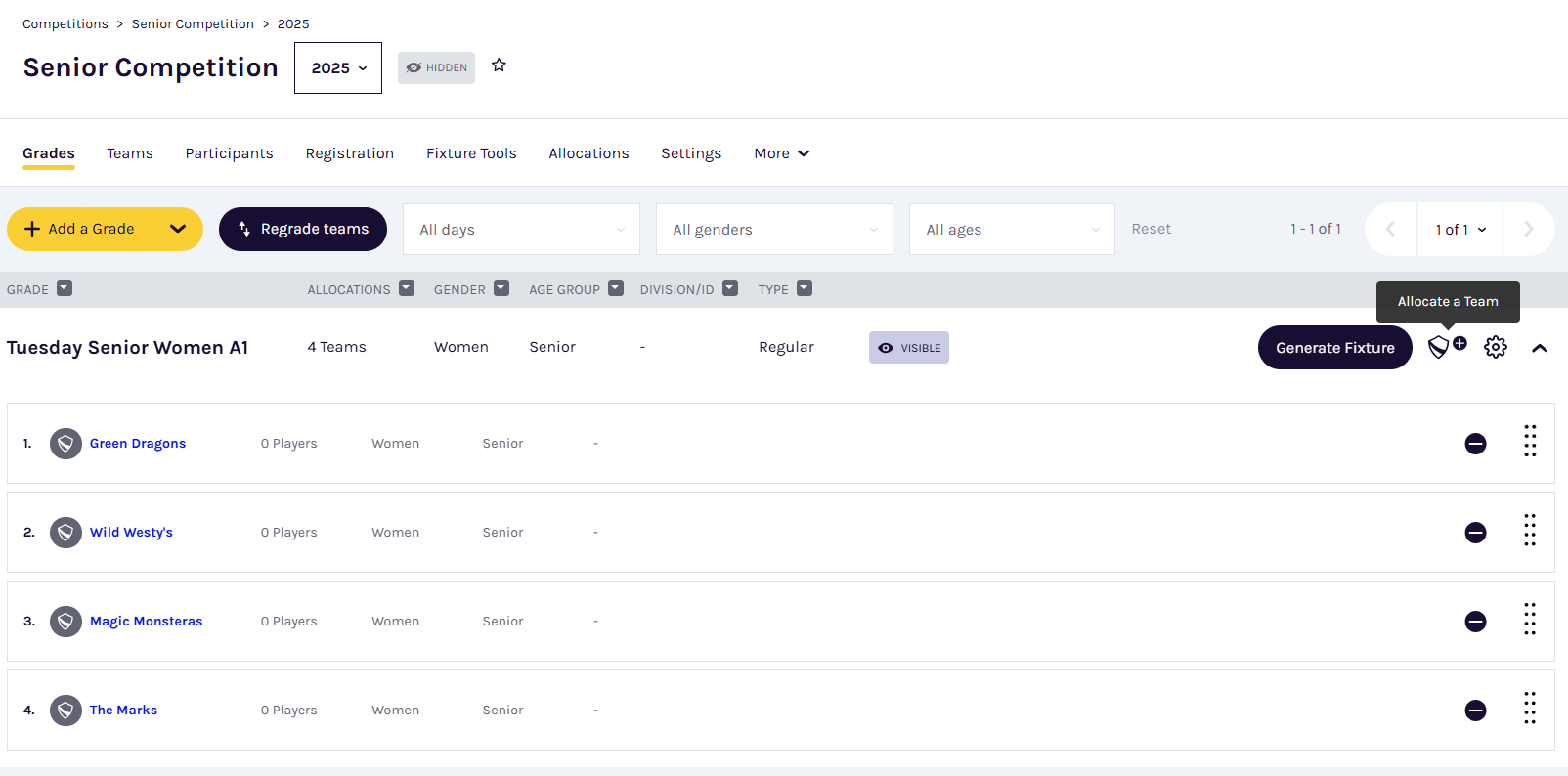Open the All genders filter dropdown

point(773,230)
